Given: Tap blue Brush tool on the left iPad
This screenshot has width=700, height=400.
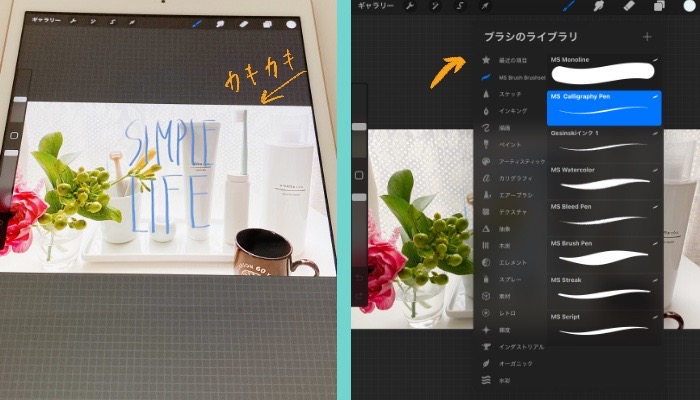Looking at the screenshot, I should 197,23.
